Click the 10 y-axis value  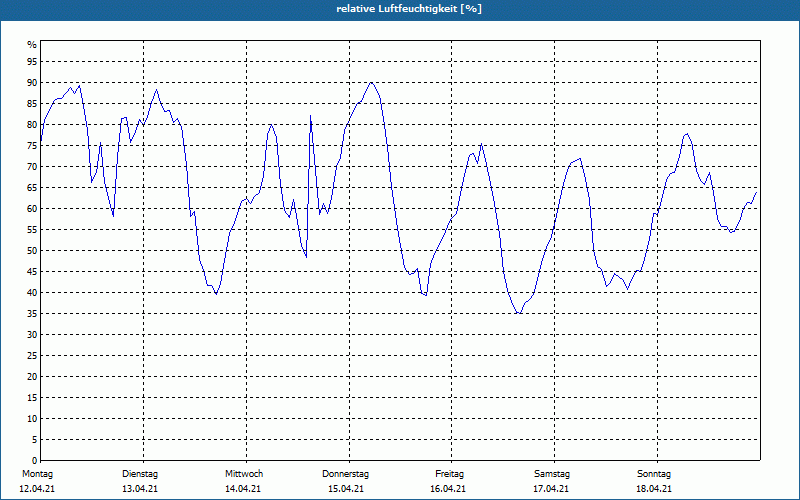(32, 418)
